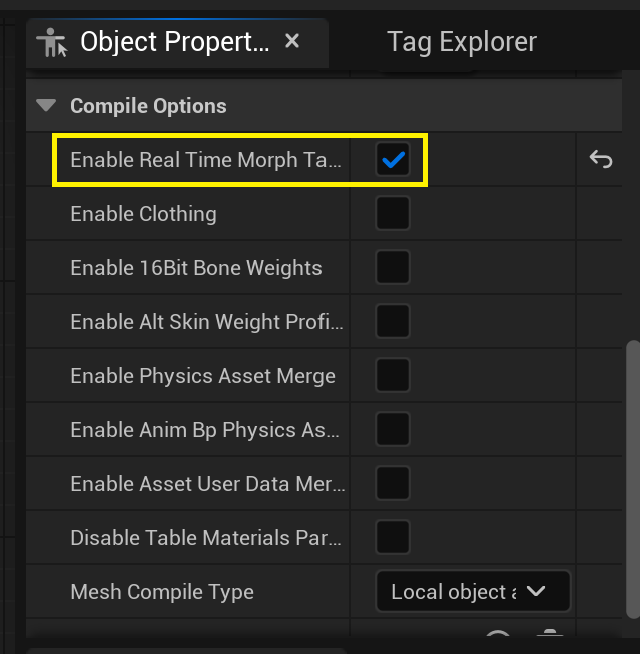Toggle Enable Alt Skin Weight Profiles checkbox

click(393, 321)
